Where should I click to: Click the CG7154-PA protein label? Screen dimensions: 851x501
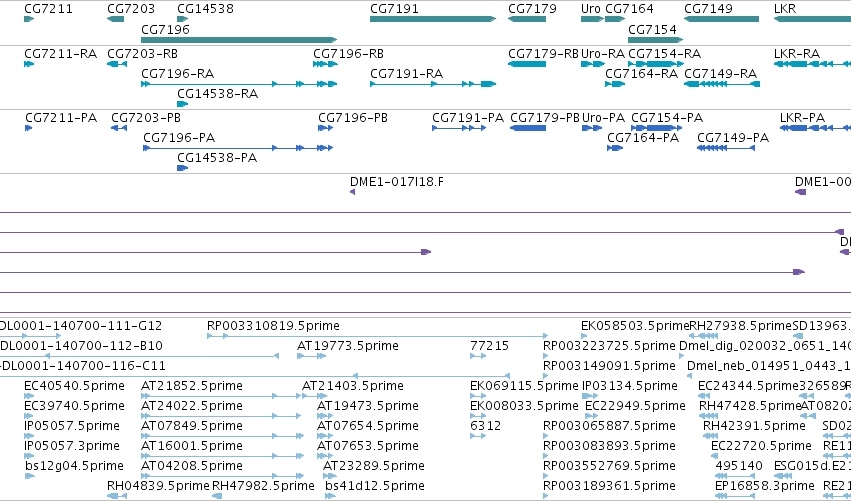tap(667, 118)
